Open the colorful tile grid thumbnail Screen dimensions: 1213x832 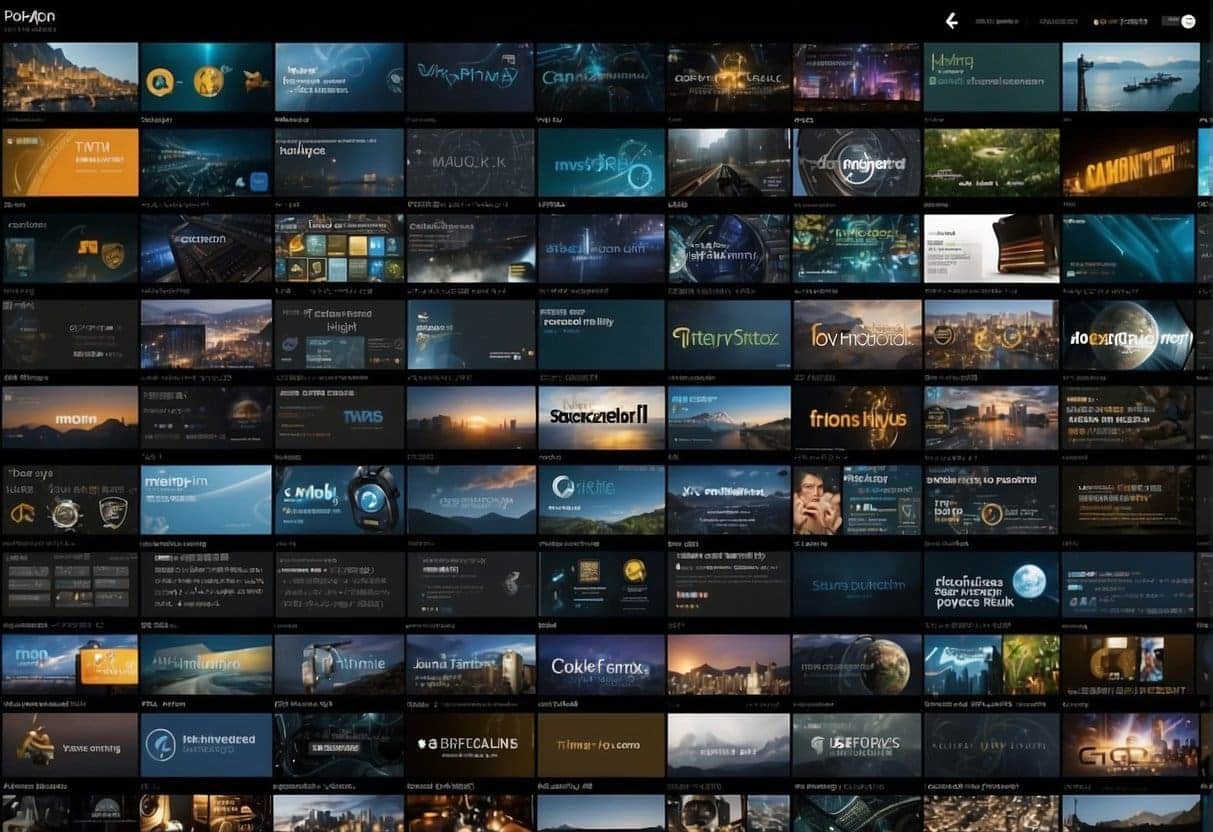pos(339,248)
